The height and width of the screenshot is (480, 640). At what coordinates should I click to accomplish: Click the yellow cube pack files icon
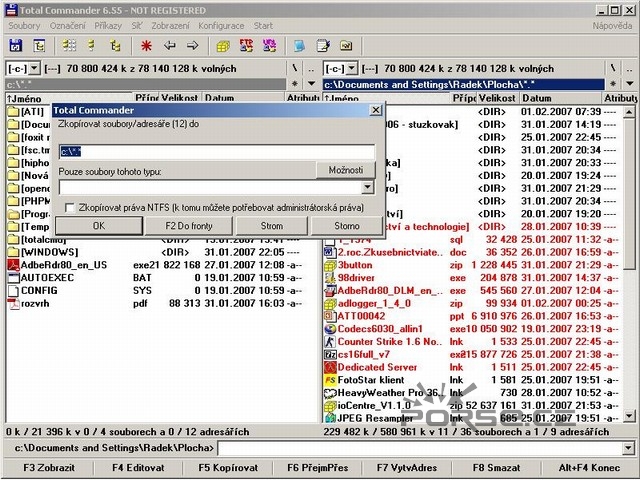pos(223,45)
